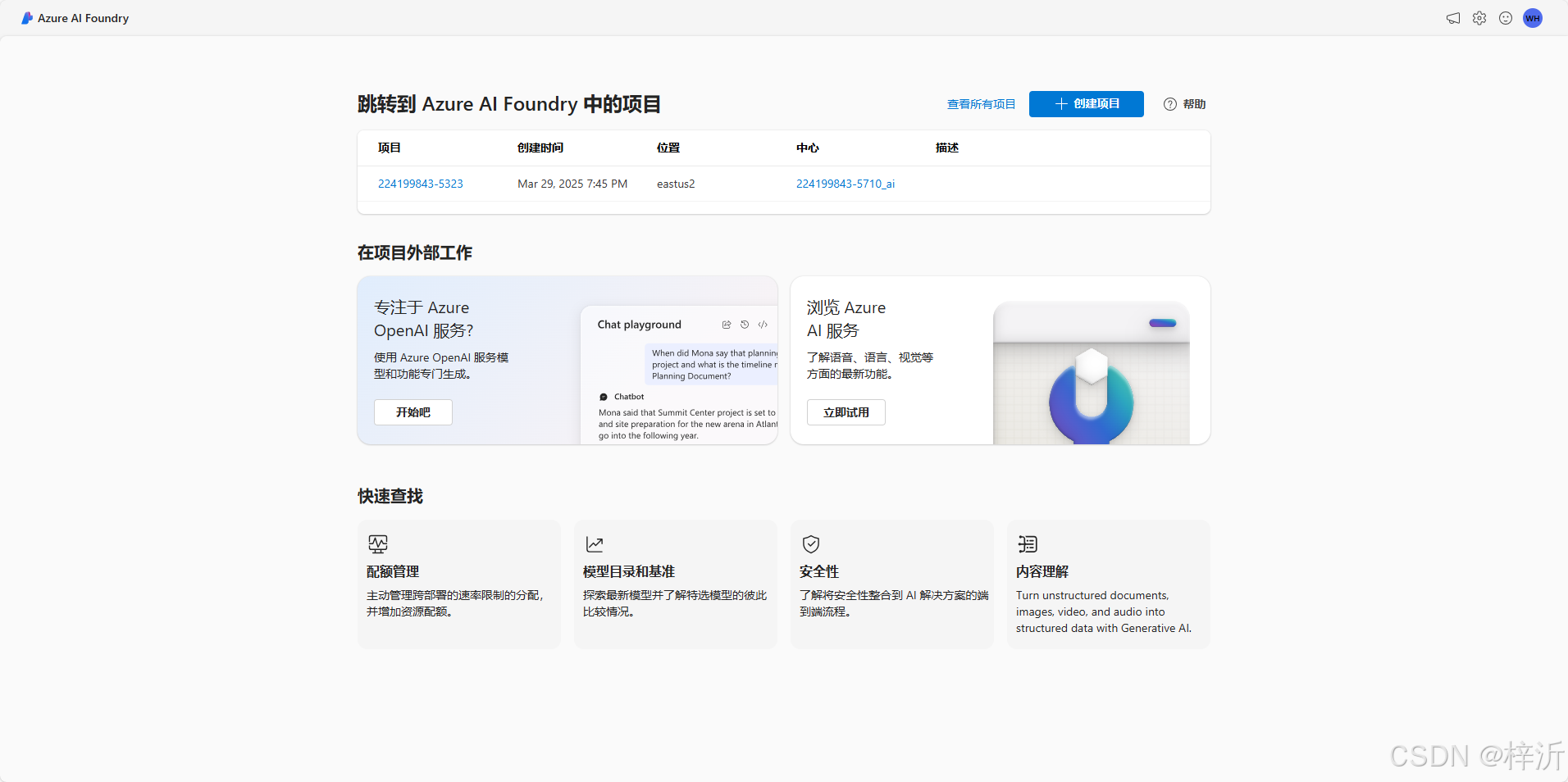Click the Azure AI Foundry logo

click(27, 18)
